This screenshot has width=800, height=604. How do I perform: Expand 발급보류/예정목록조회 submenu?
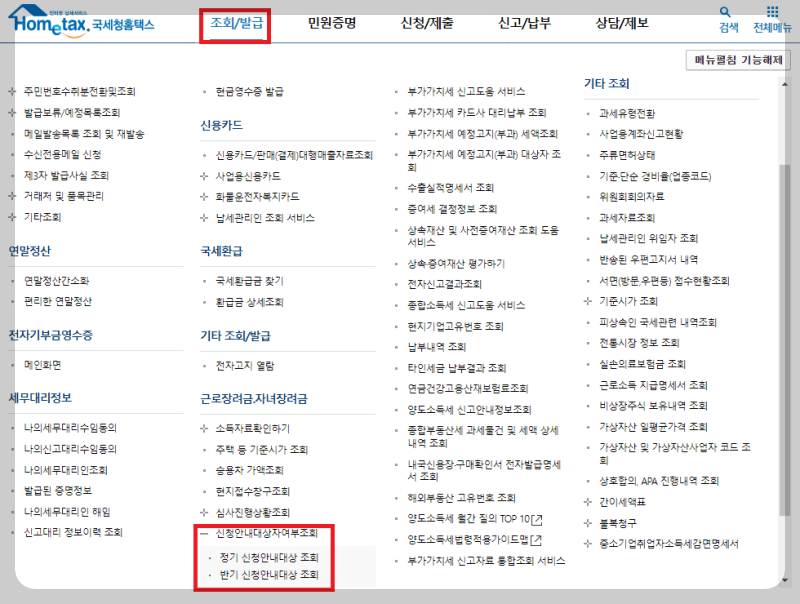pos(12,112)
